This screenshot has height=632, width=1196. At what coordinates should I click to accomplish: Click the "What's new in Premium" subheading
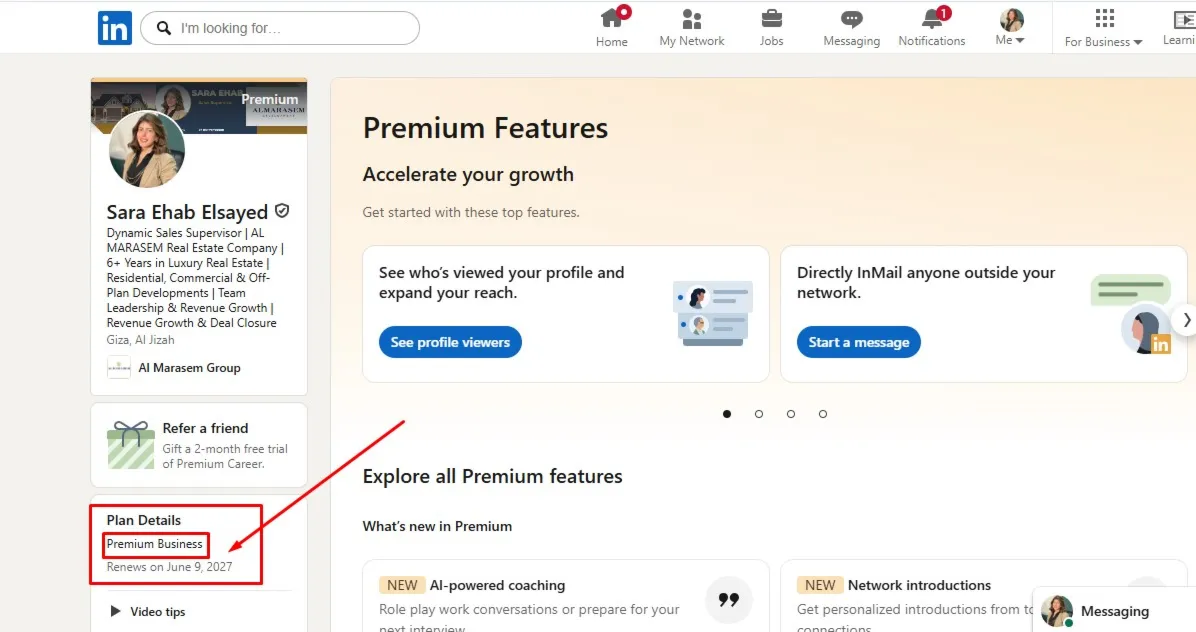point(437,526)
